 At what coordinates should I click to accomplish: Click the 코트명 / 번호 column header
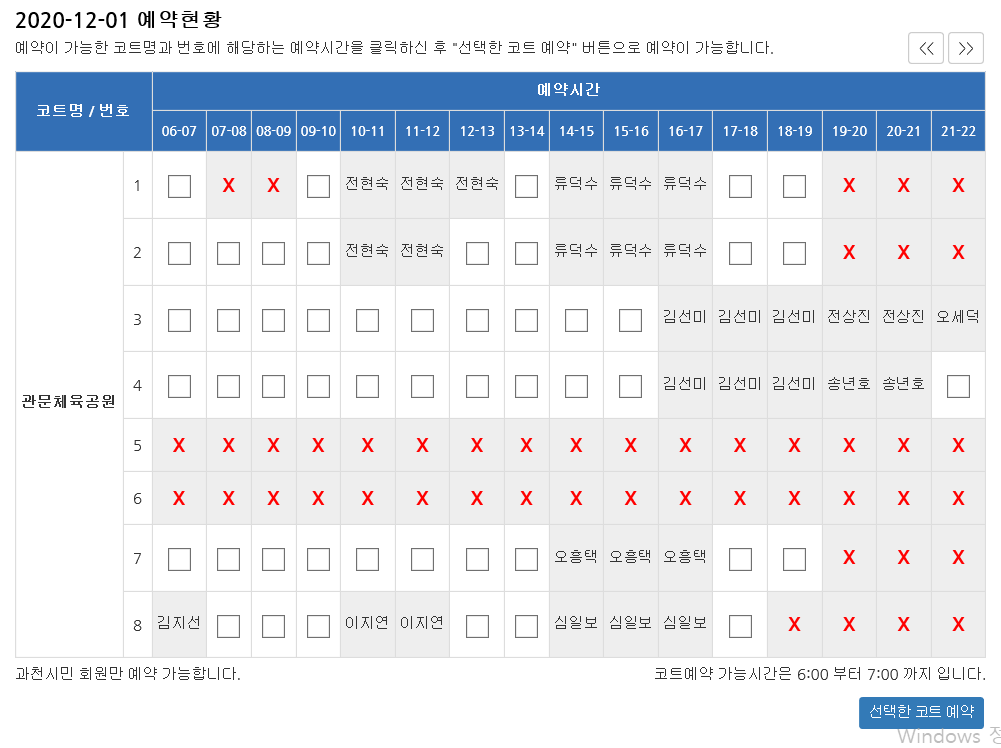[x=83, y=110]
